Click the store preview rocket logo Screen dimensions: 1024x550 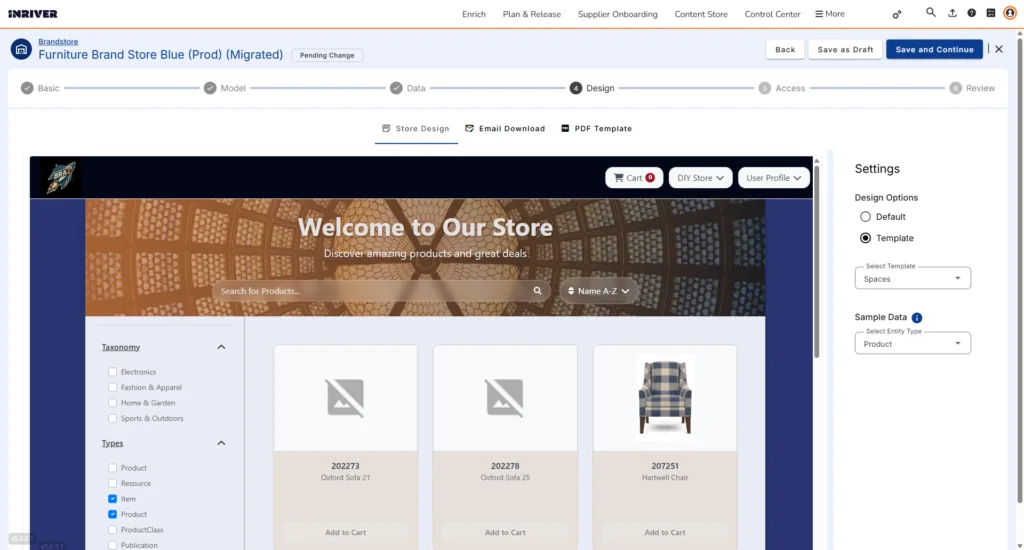point(61,178)
